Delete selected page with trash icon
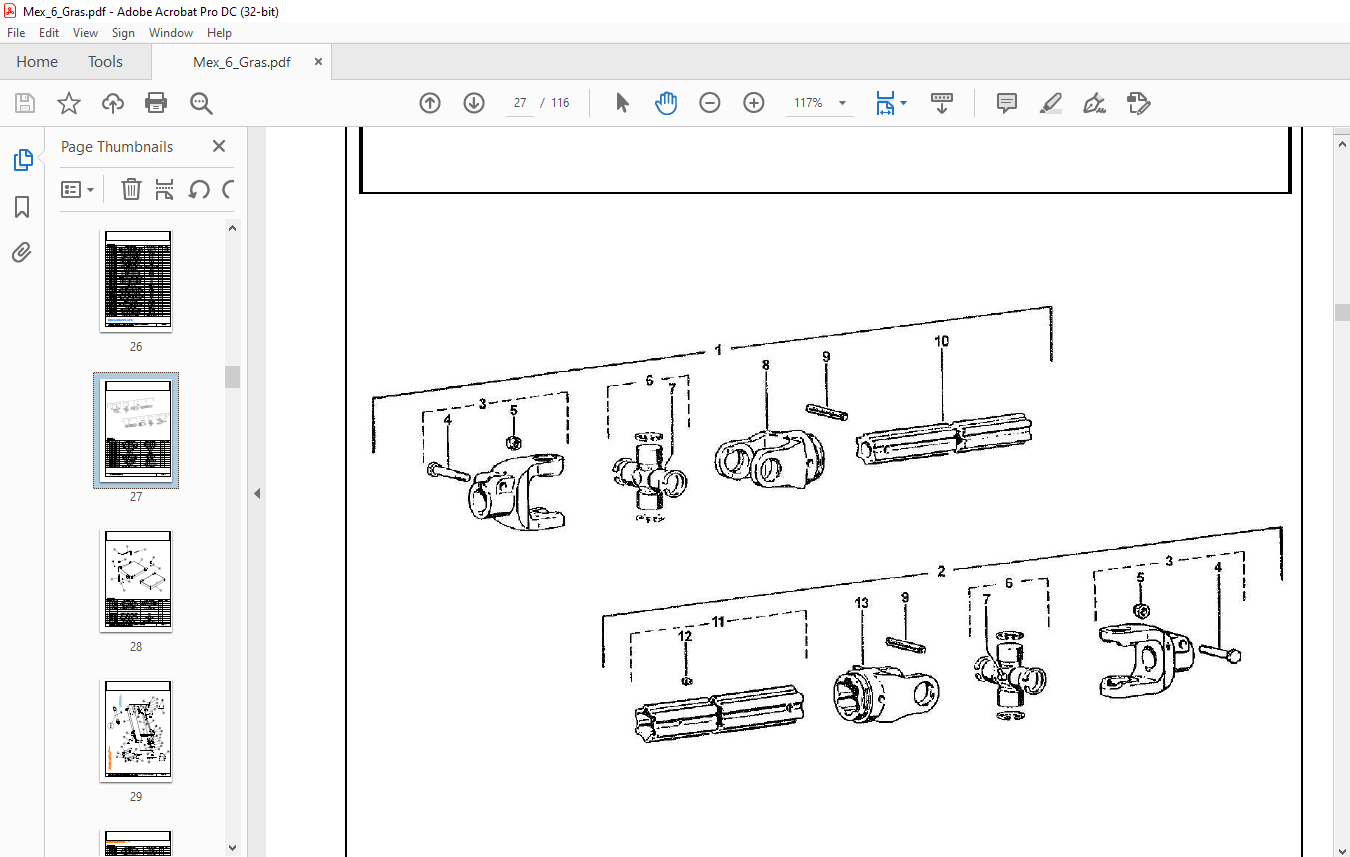 [x=131, y=189]
